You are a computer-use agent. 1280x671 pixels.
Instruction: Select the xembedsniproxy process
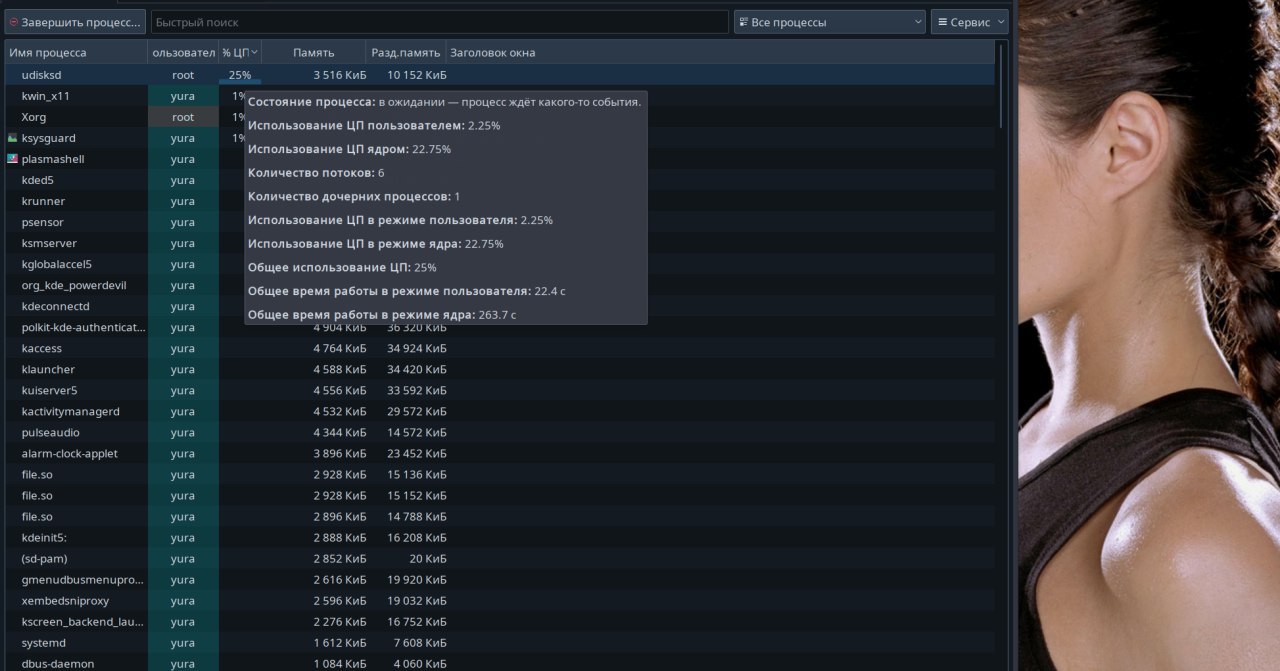[65, 600]
